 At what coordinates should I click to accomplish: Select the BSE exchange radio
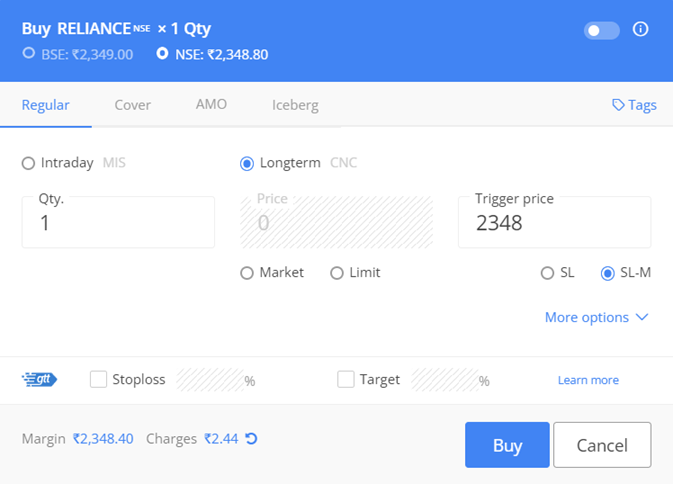(29, 53)
